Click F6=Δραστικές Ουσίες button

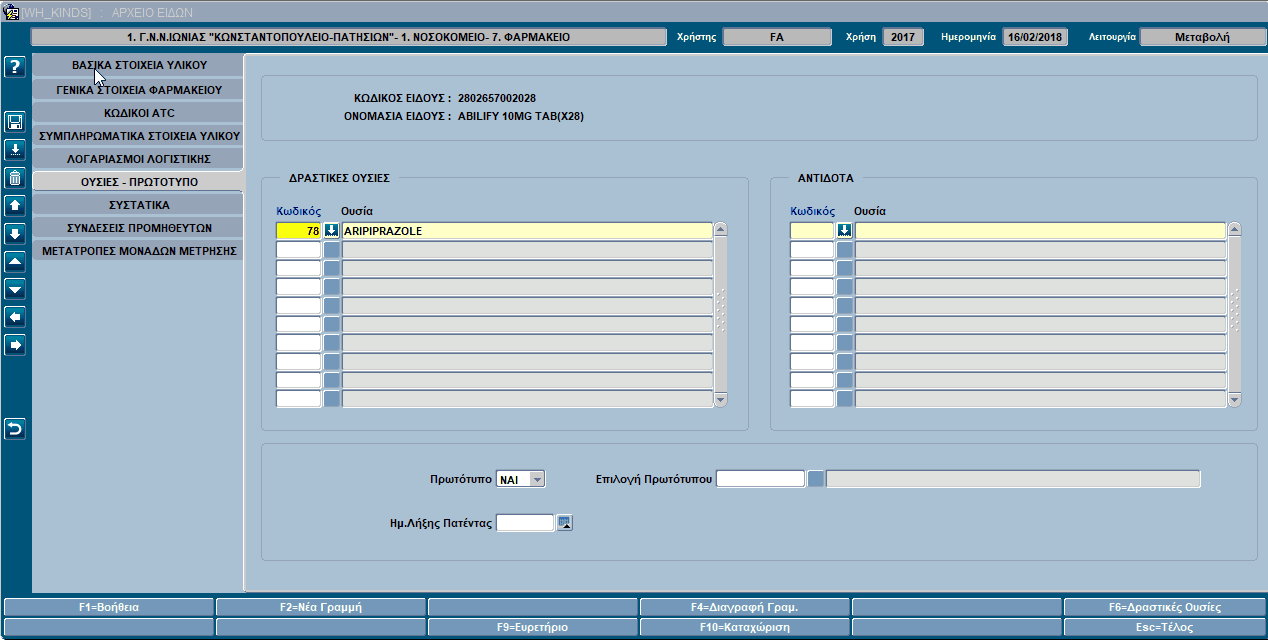pyautogui.click(x=1166, y=607)
